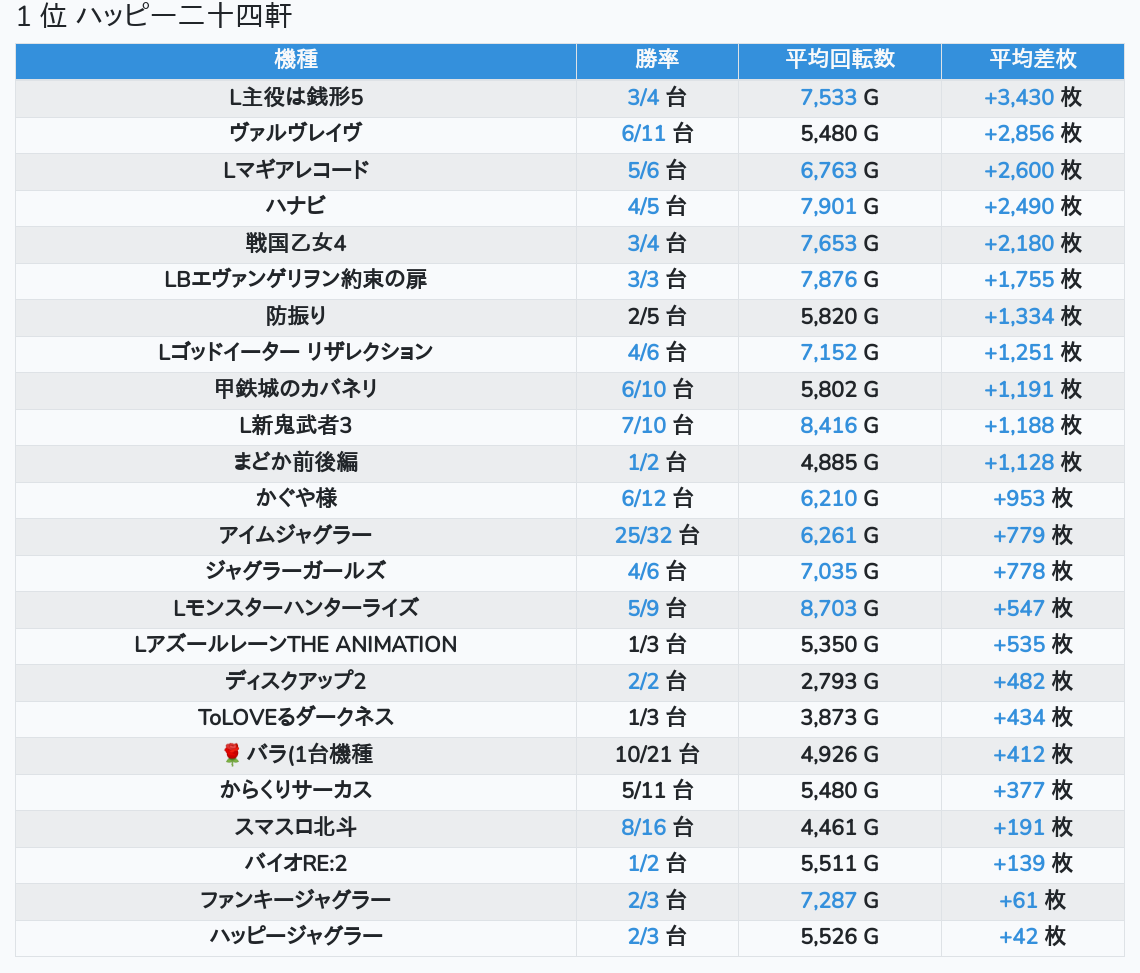Click the ヴァルヴレイヴ row name
Viewport: 1140px width, 973px height.
(295, 133)
